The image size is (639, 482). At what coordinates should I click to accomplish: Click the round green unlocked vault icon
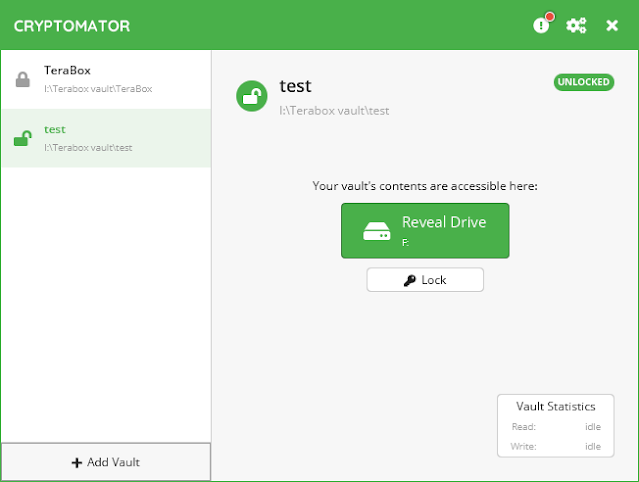click(x=252, y=96)
